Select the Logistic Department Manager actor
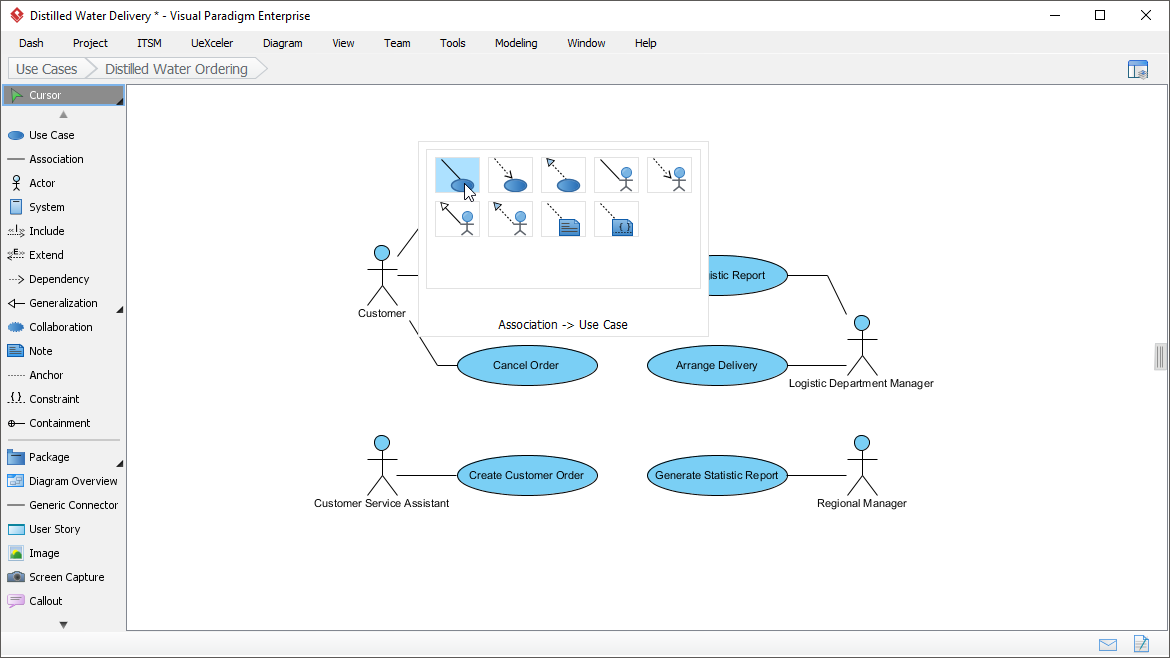1170x658 pixels. coord(862,352)
